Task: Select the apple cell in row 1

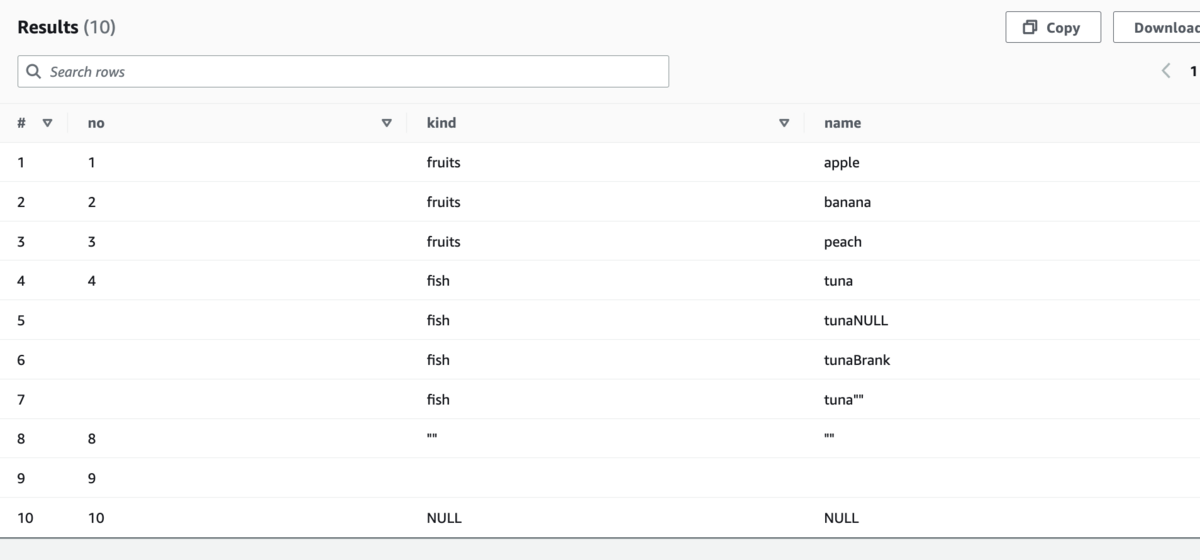Action: (x=841, y=162)
